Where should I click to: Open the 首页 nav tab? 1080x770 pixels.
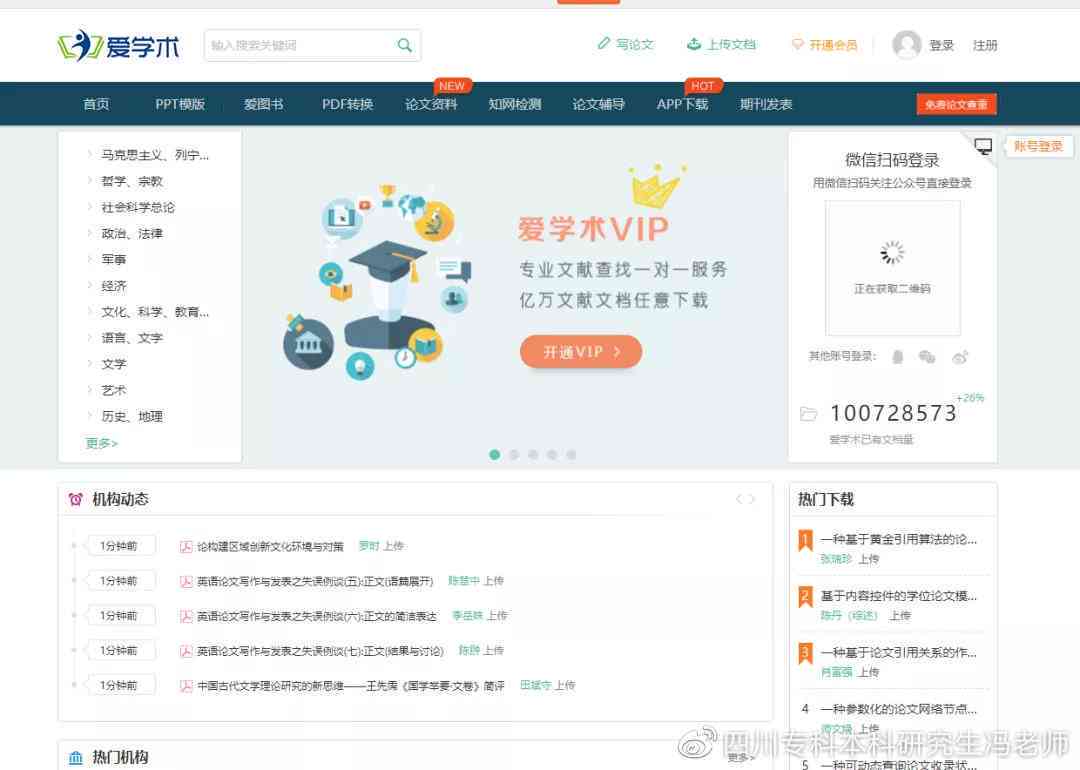[96, 104]
